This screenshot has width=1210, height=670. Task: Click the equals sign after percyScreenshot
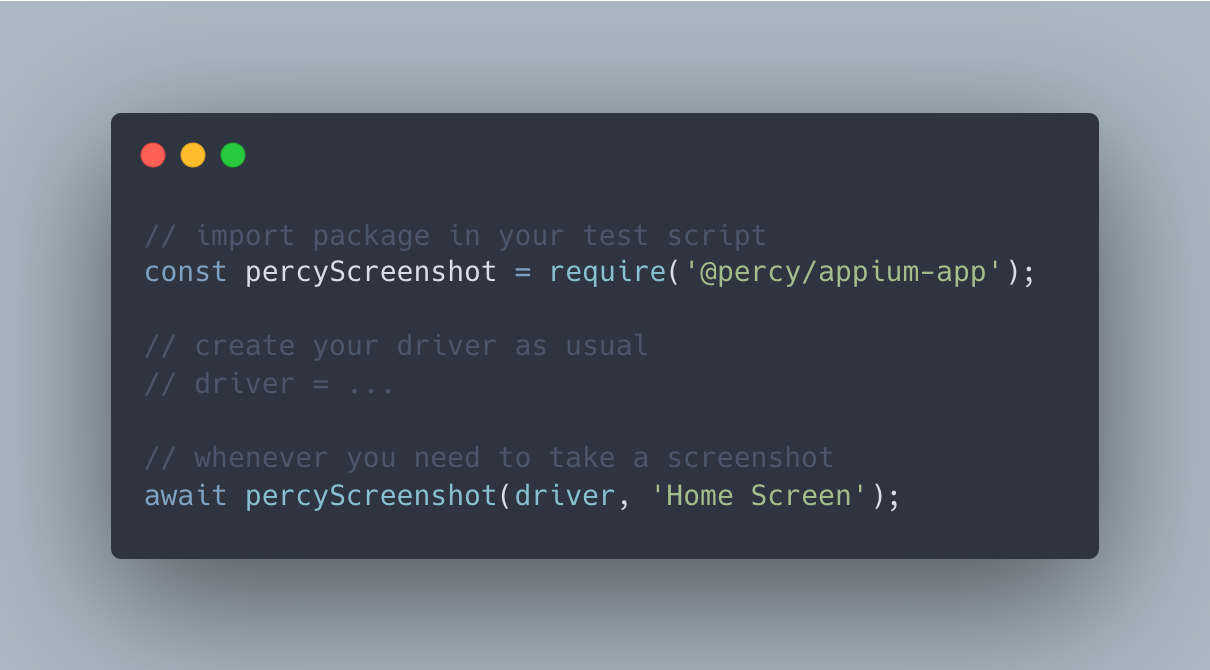click(x=523, y=273)
